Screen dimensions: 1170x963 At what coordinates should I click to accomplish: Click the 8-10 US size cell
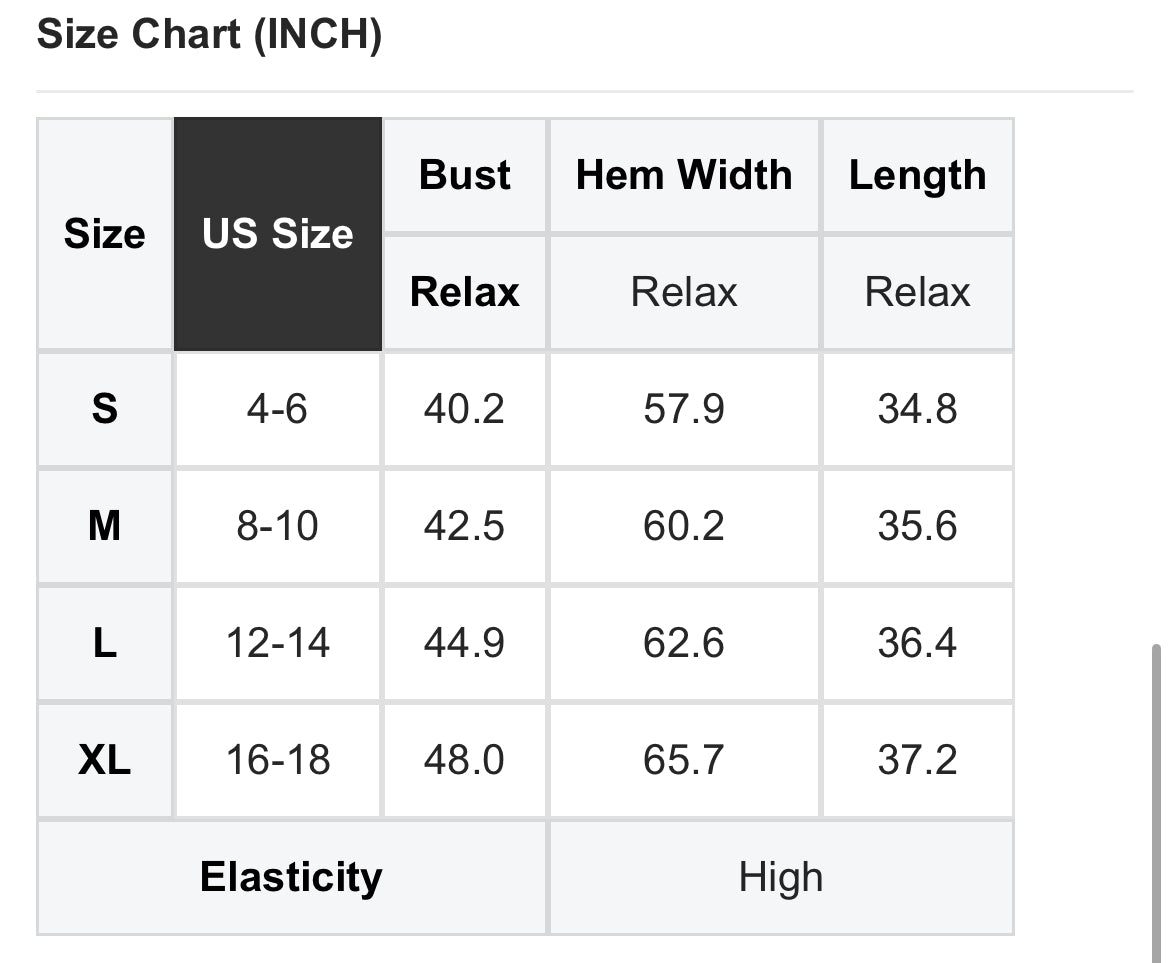click(278, 526)
